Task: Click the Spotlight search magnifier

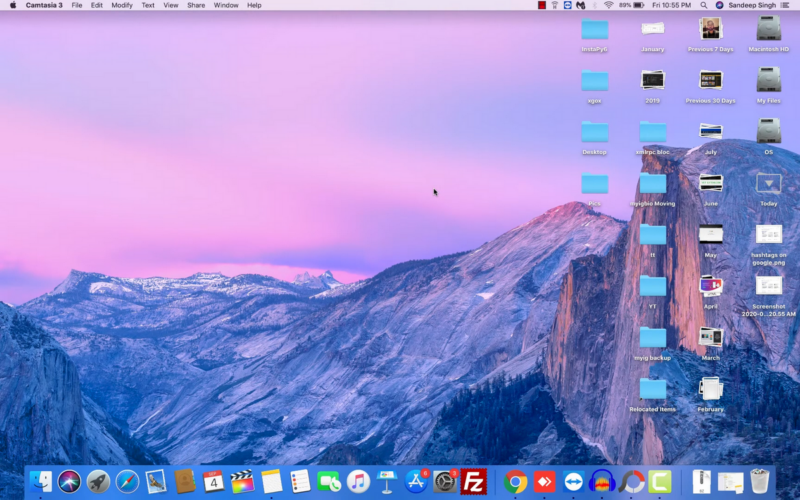Action: pyautogui.click(x=704, y=5)
